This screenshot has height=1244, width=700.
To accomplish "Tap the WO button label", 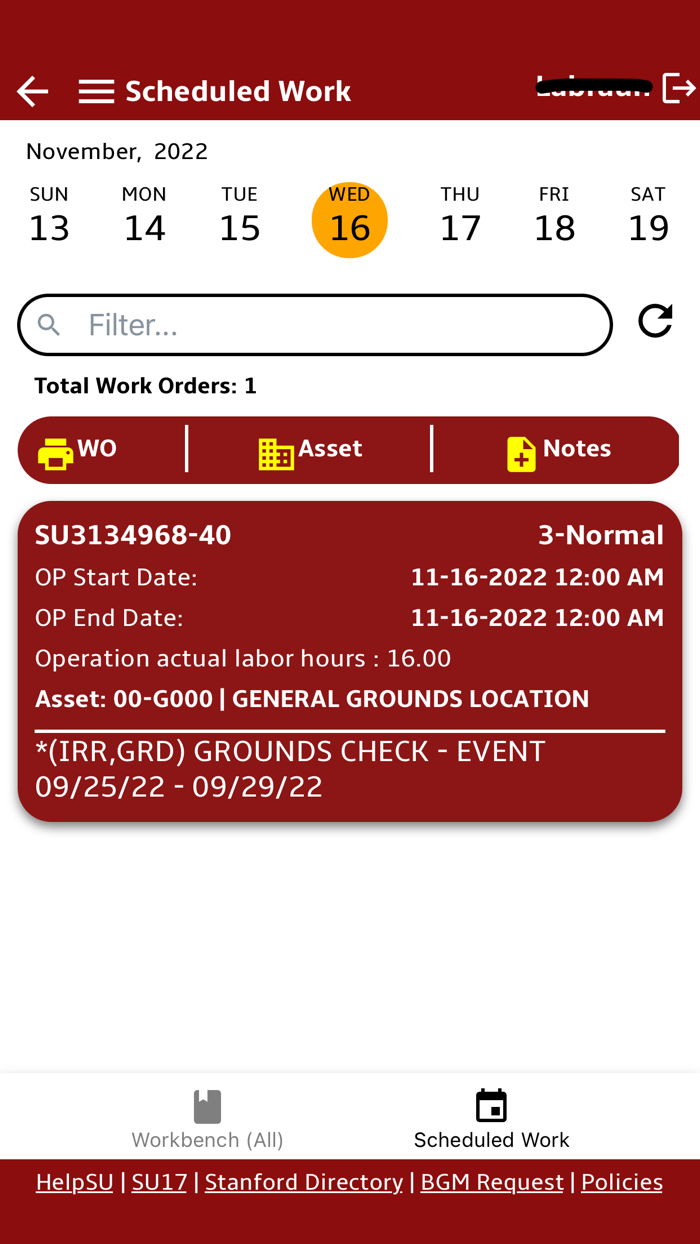I will coord(97,448).
